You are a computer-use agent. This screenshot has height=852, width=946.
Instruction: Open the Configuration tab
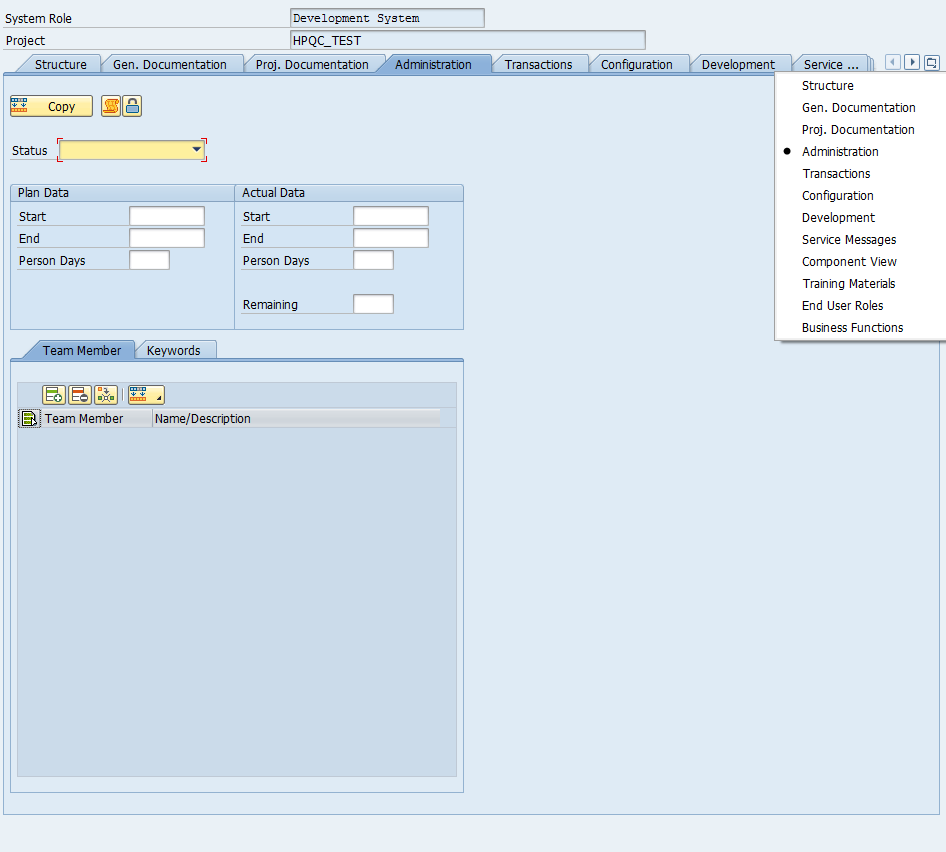pos(636,65)
